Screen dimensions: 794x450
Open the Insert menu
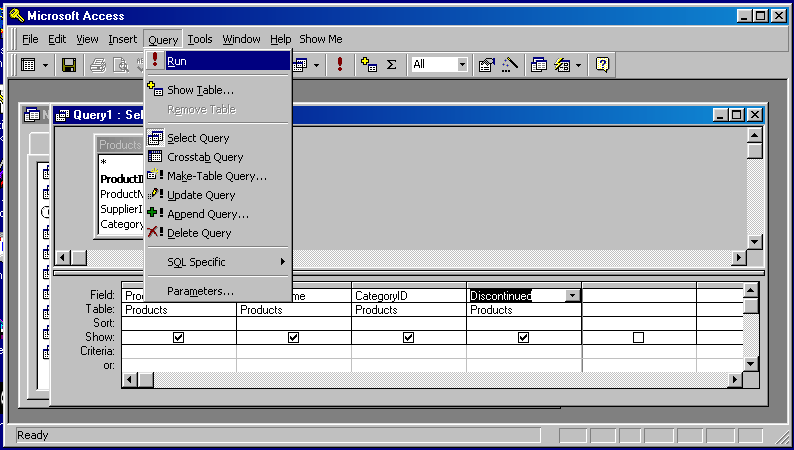point(123,39)
